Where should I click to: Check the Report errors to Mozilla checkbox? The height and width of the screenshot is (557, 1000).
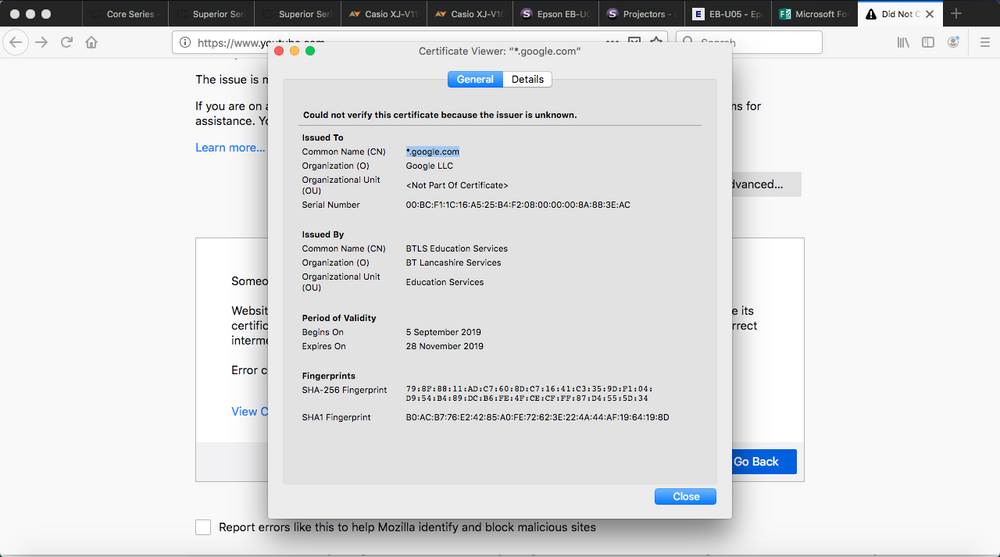[x=203, y=527]
